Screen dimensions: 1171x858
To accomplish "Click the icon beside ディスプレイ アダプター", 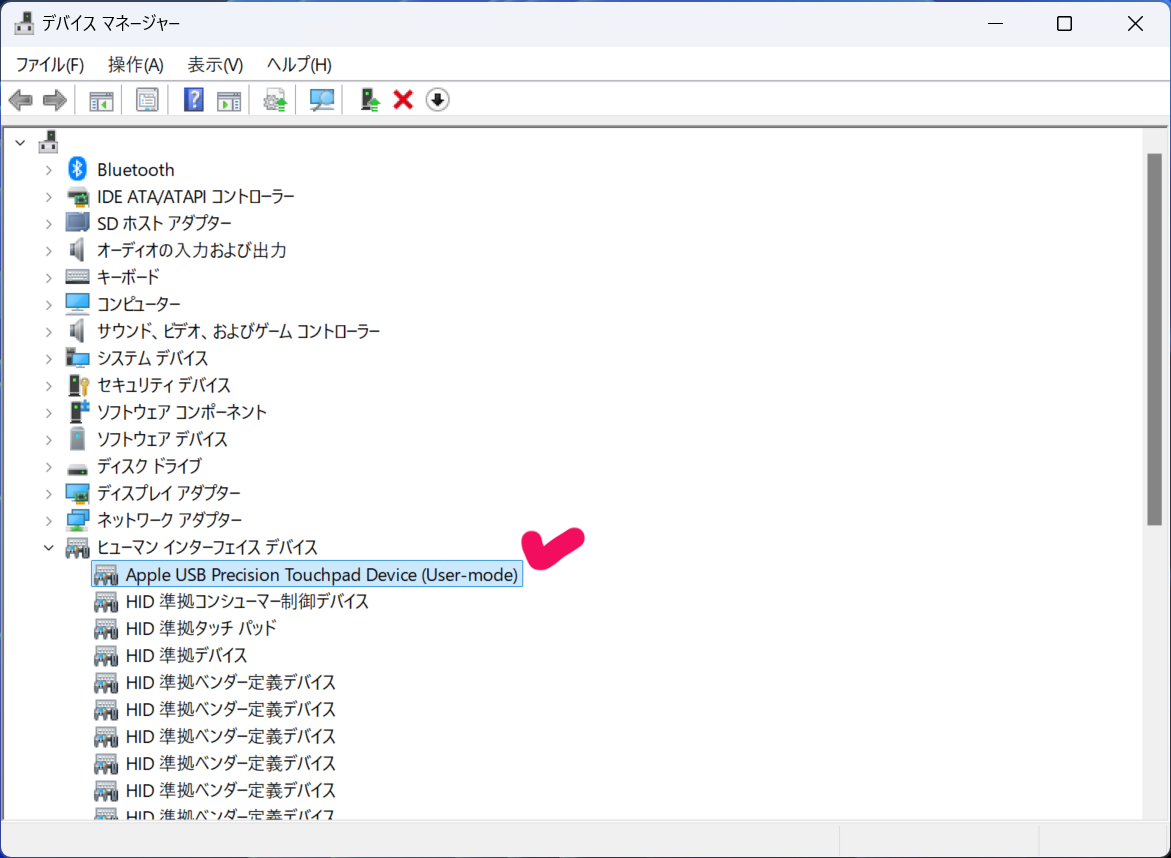I will [x=77, y=493].
